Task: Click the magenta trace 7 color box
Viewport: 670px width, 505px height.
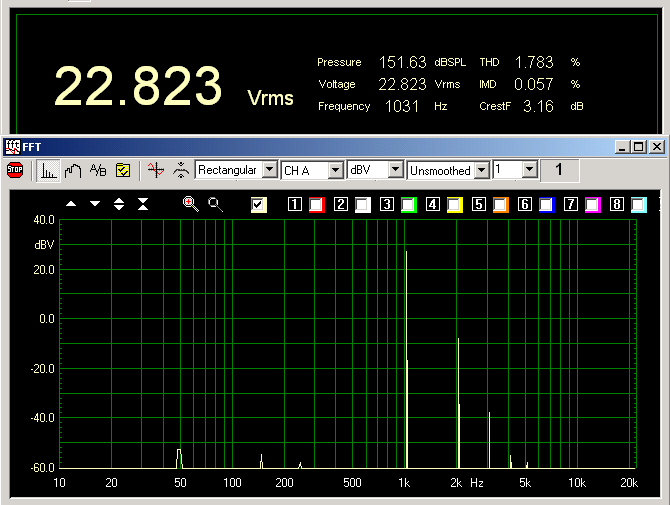Action: (592, 205)
